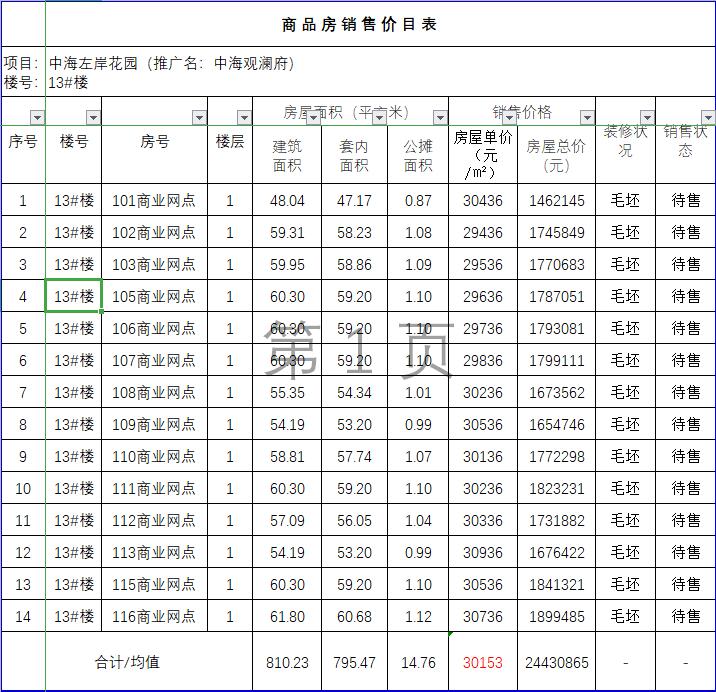The height and width of the screenshot is (692, 716).
Task: Select building area value 48.04
Action: coord(287,200)
